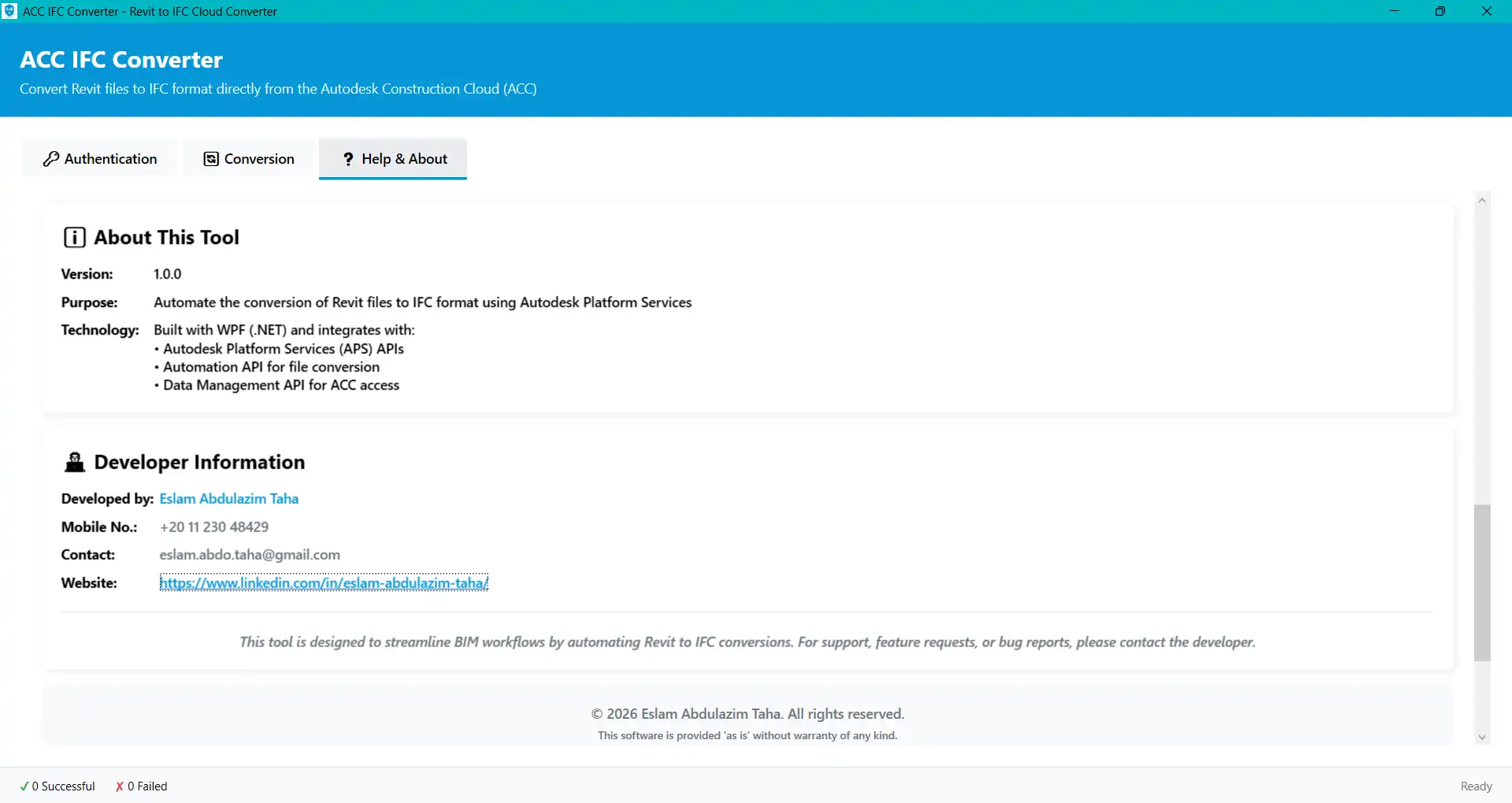The height and width of the screenshot is (803, 1512).
Task: Click the developer icon beside Developer Information
Action: click(x=73, y=462)
